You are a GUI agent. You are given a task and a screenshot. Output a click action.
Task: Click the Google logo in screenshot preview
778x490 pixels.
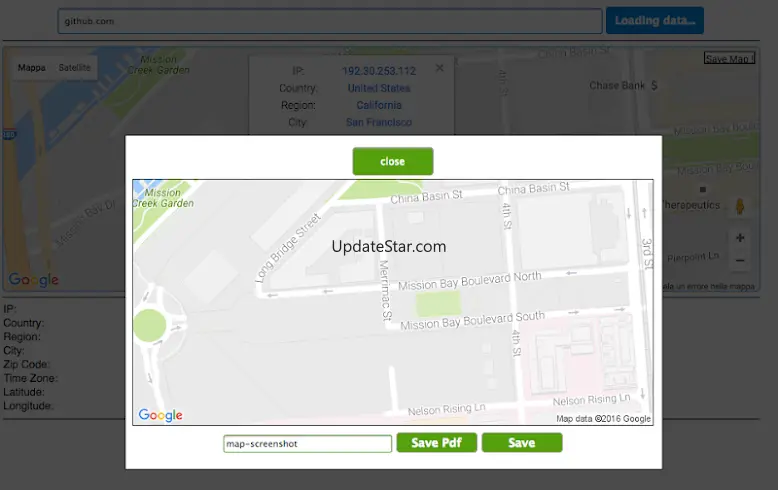(160, 415)
